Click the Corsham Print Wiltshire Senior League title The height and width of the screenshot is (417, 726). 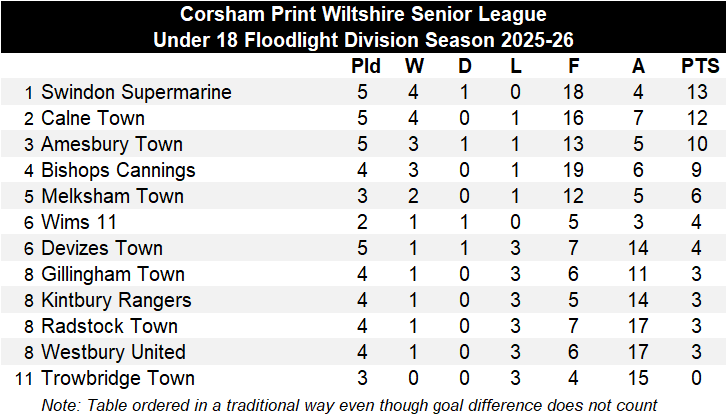coord(363,15)
